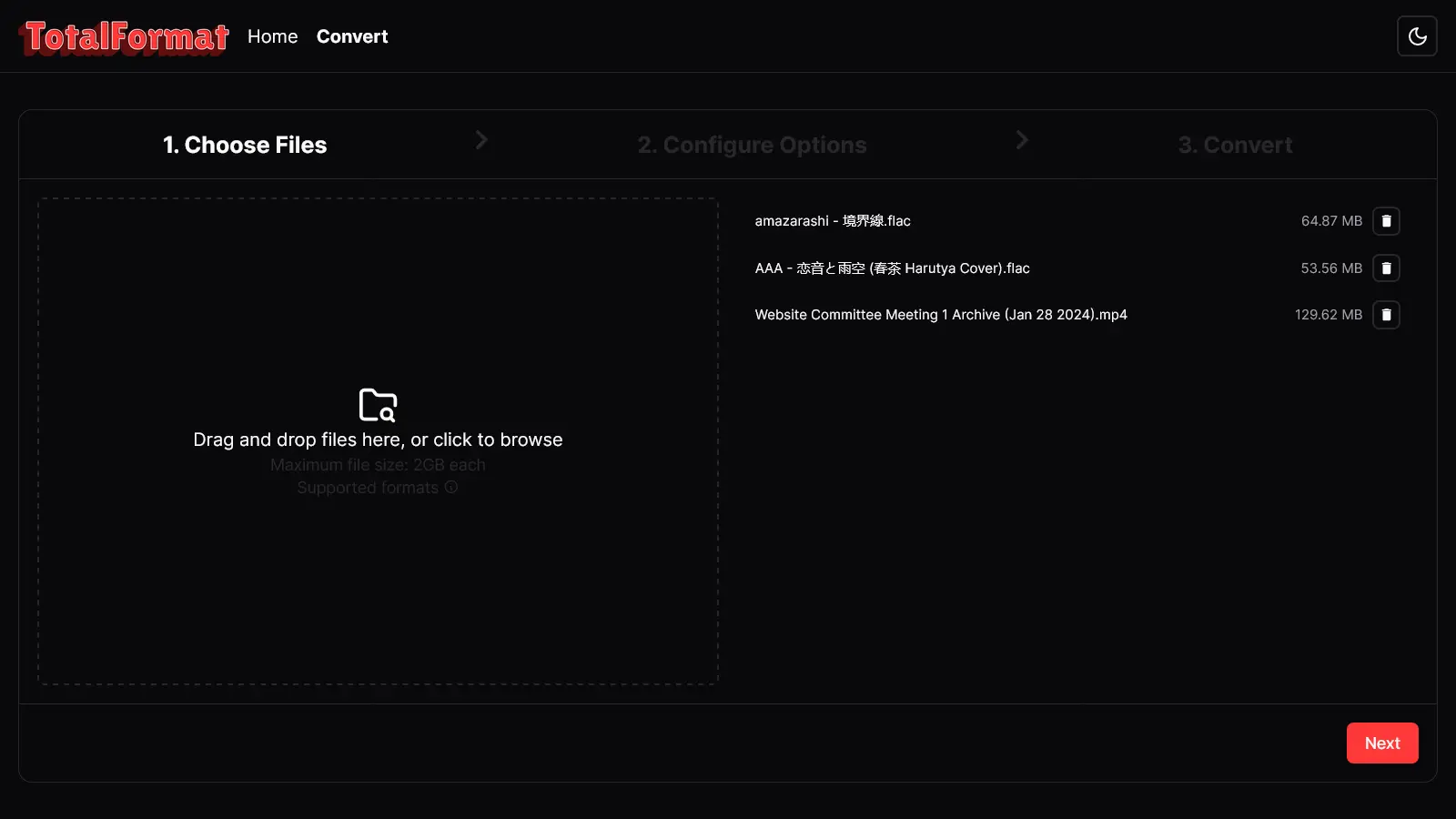Go to 2. Configure Options step

click(752, 145)
